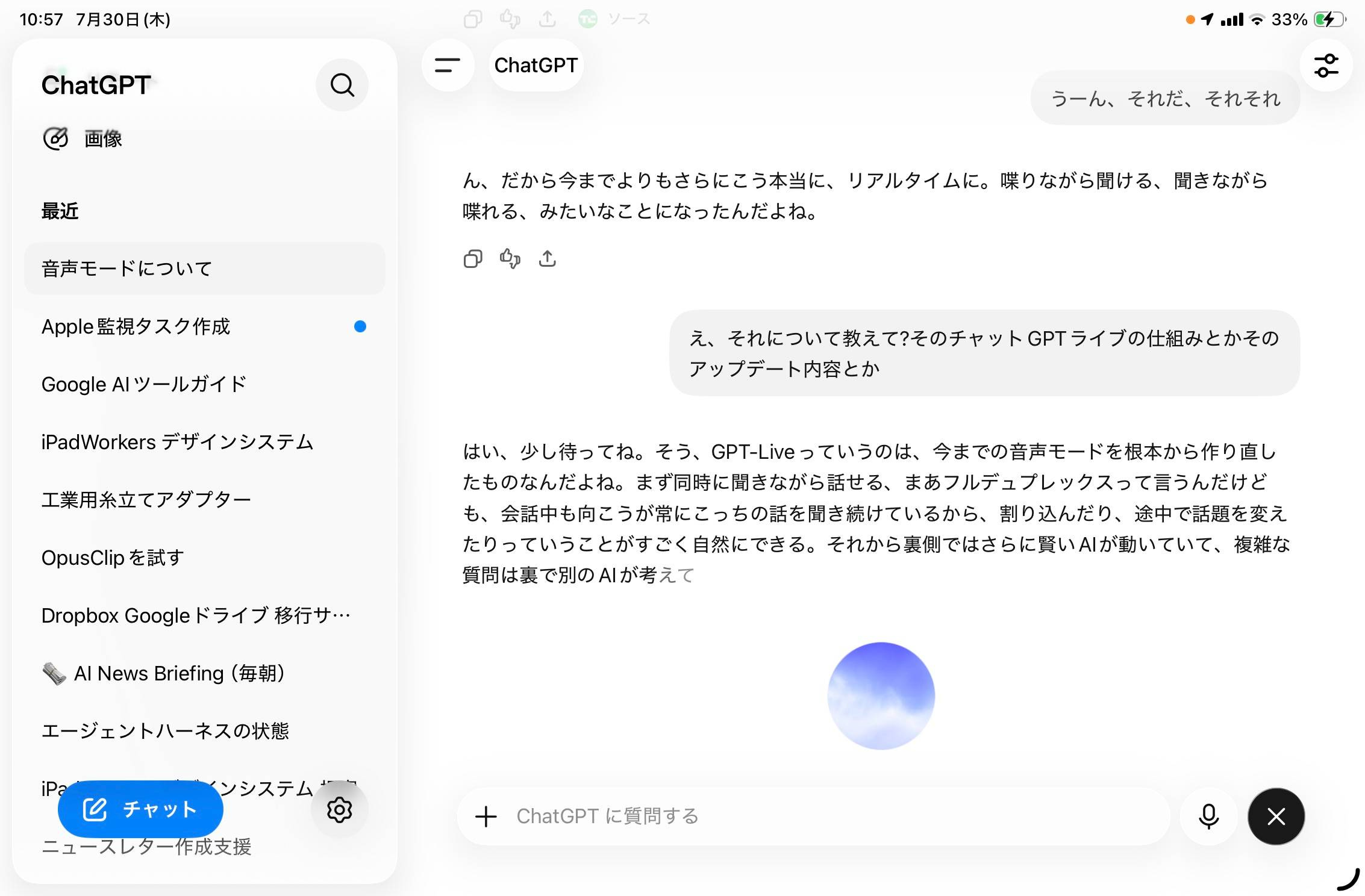Tap the Wi-Fi icon in status bar
The image size is (1365, 896).
pos(1256,19)
